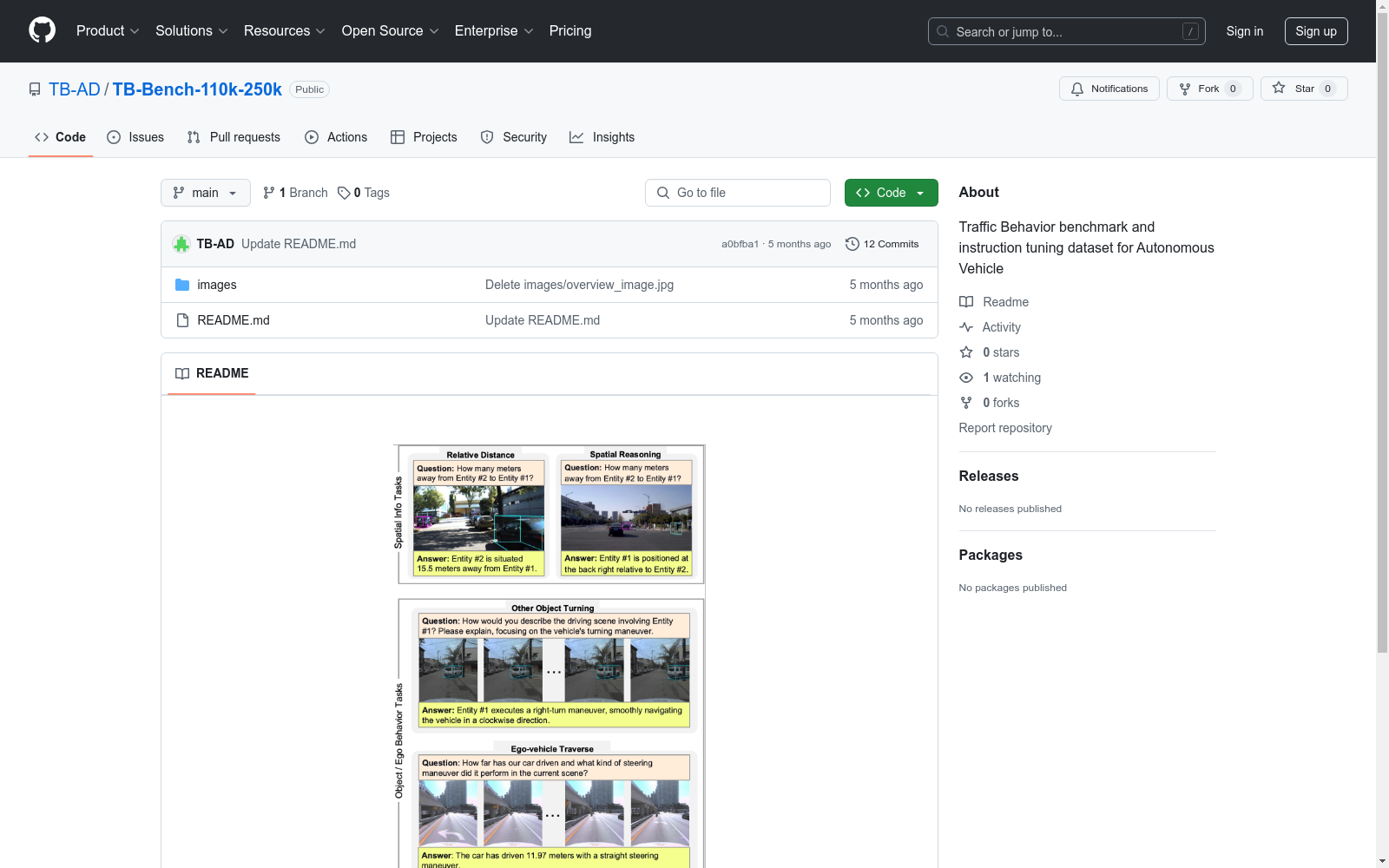
Task: Open the README.md file
Action: point(234,320)
